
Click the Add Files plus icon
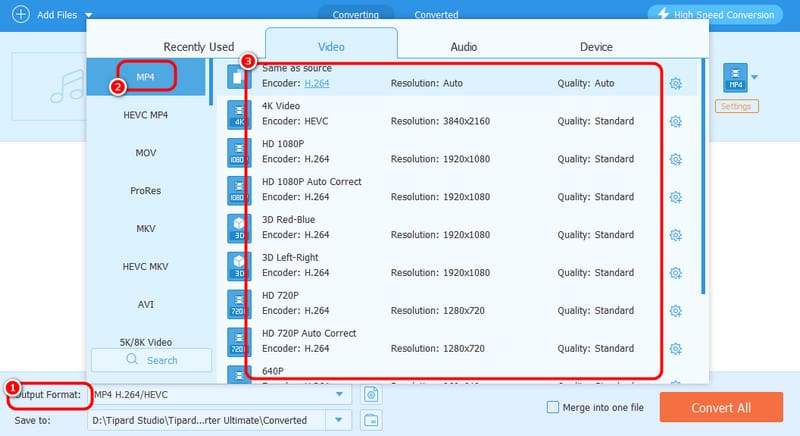point(21,14)
